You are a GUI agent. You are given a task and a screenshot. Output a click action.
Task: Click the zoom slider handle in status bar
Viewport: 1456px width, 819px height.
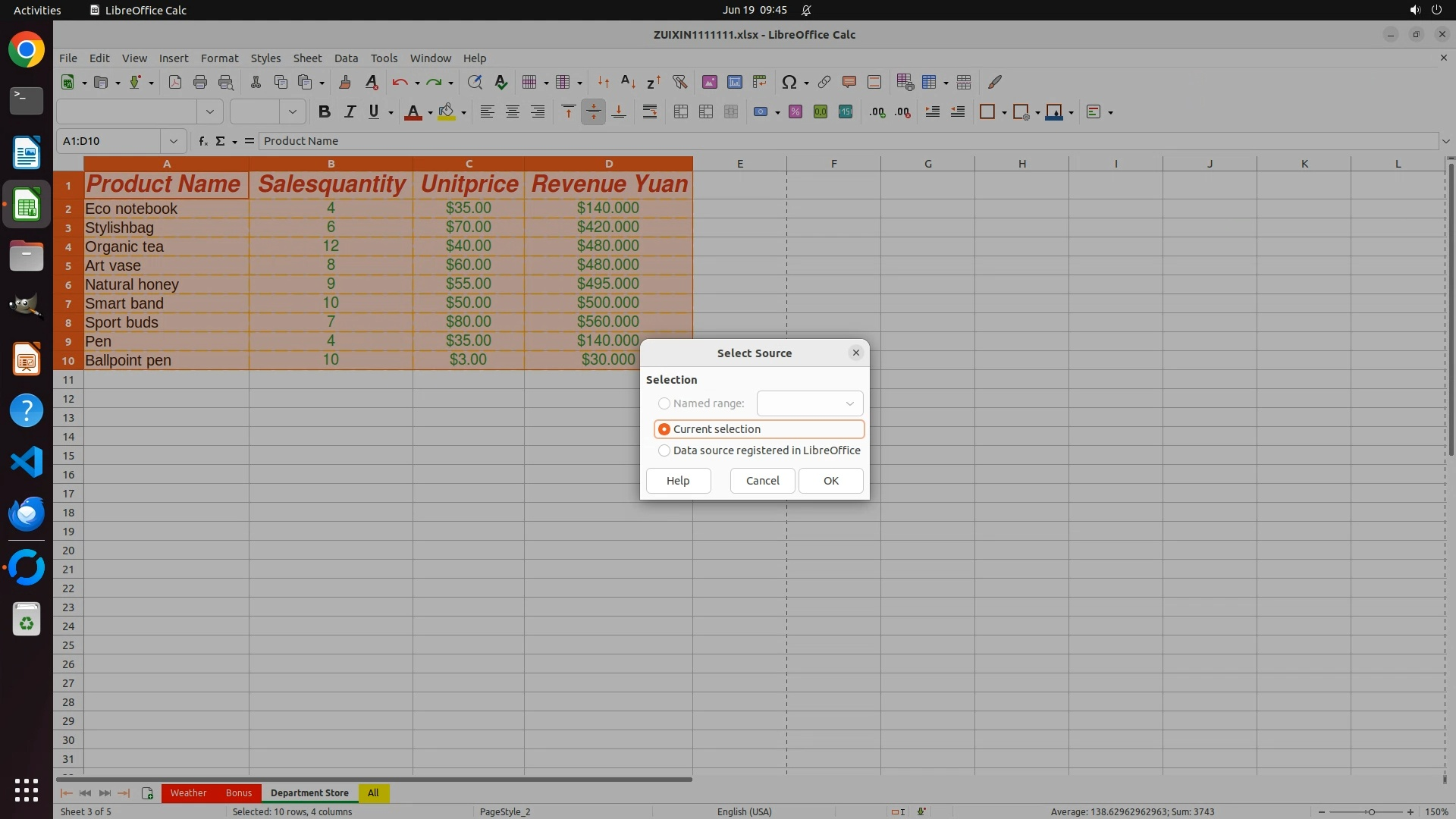click(x=1371, y=812)
